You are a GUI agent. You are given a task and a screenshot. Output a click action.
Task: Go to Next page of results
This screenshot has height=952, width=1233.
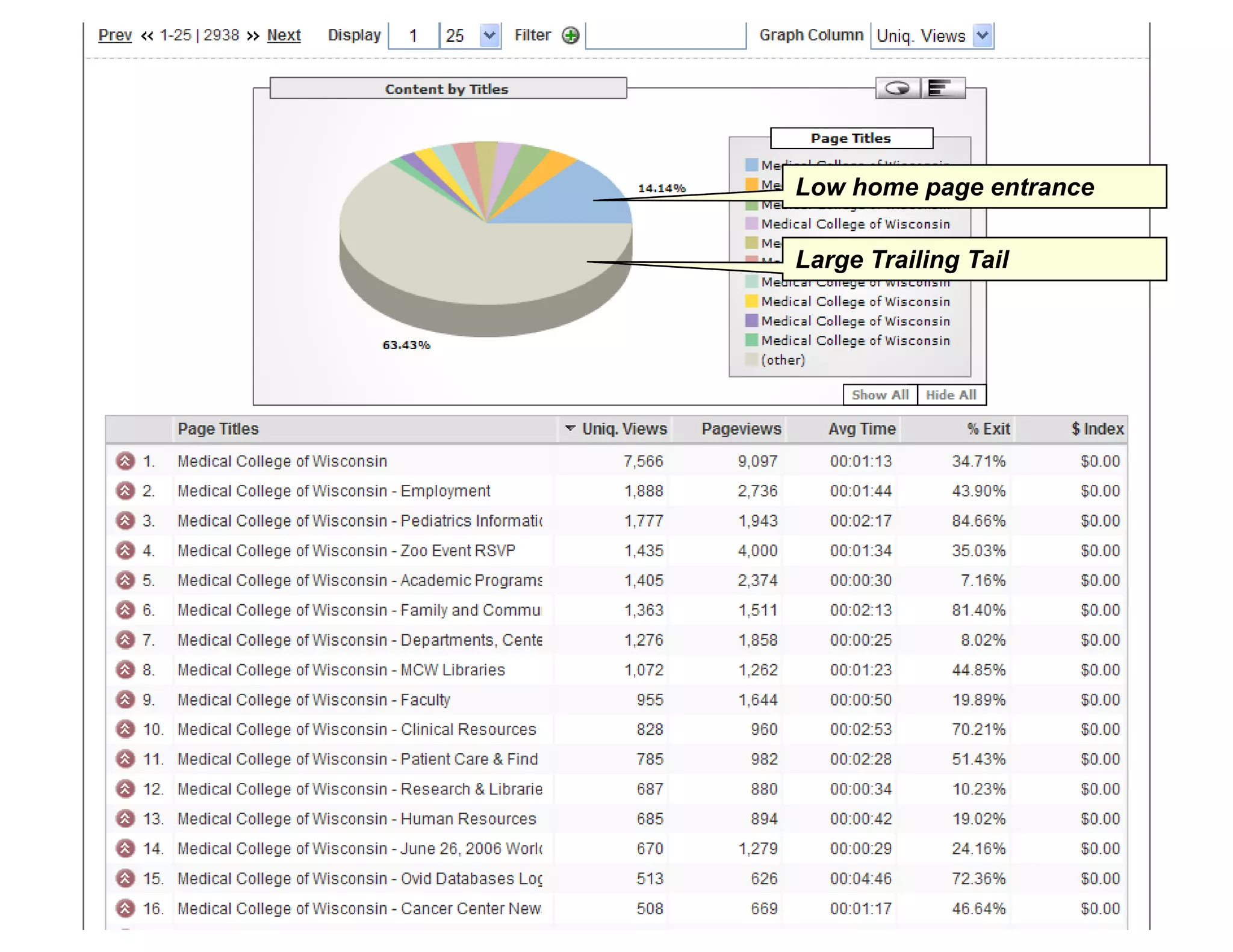pos(284,36)
